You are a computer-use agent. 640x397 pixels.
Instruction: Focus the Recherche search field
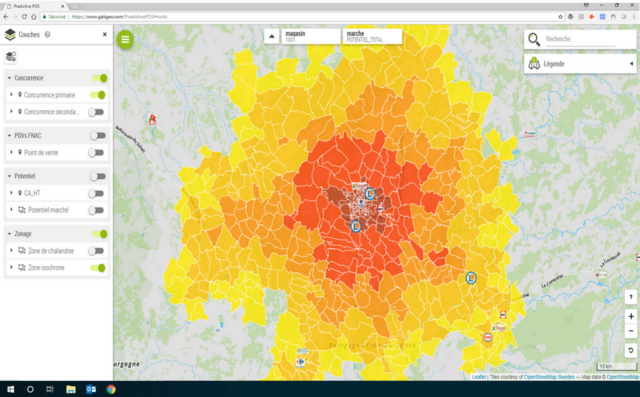(x=580, y=39)
